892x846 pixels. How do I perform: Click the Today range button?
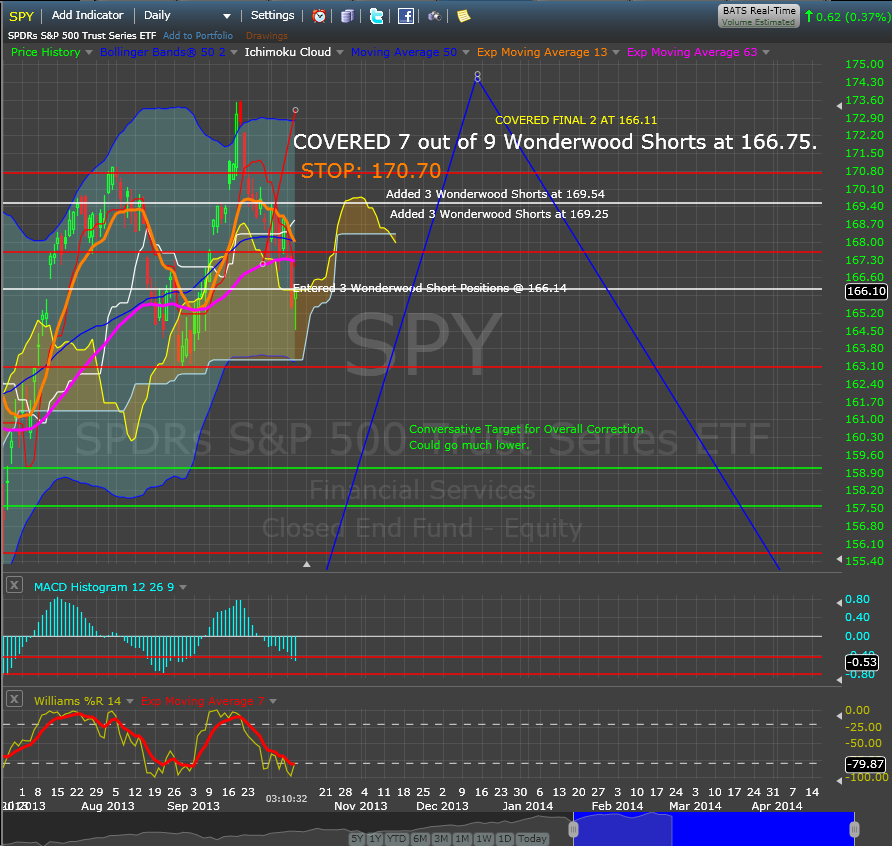[x=532, y=839]
